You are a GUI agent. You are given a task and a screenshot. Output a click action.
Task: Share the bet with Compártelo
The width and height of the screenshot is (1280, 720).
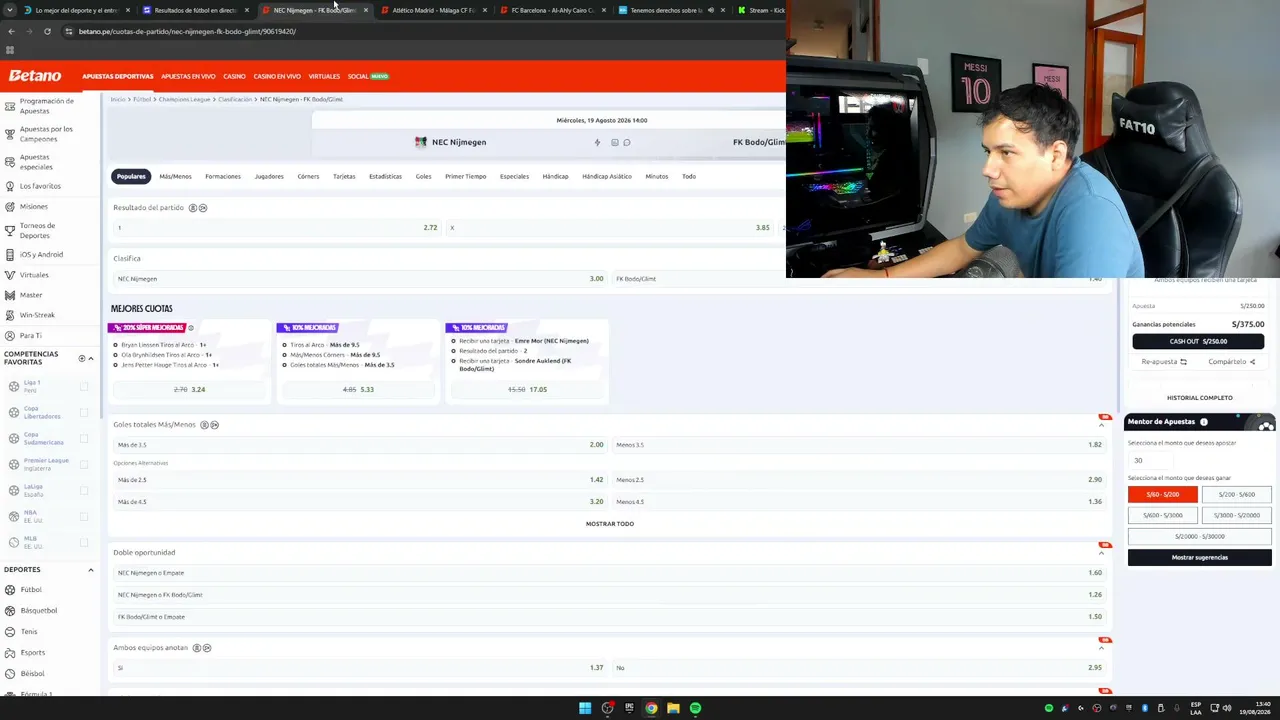click(x=1231, y=362)
